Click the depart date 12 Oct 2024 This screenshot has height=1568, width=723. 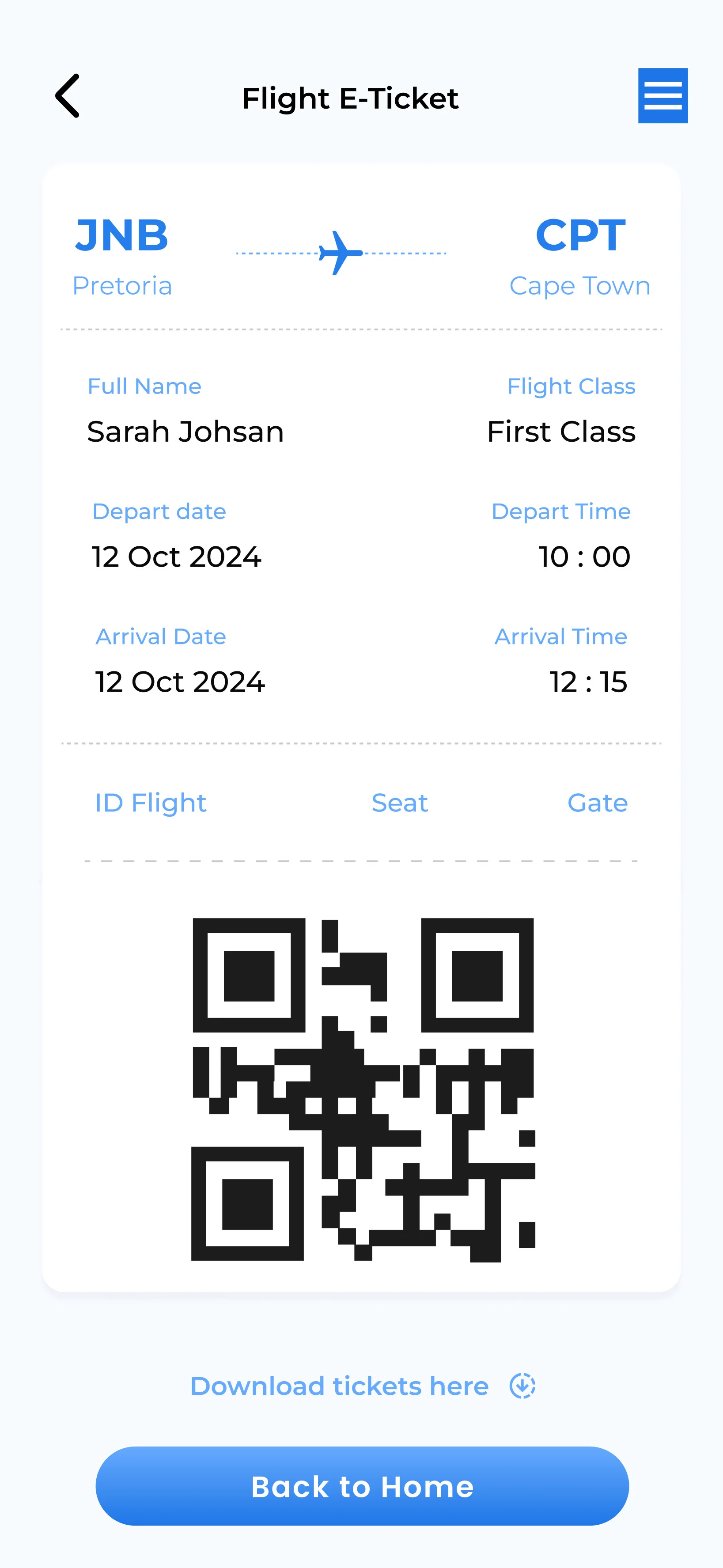[177, 557]
